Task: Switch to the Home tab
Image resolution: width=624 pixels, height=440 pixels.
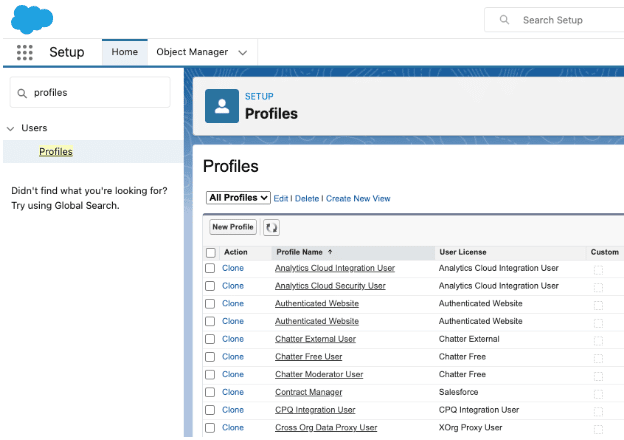Action: [x=125, y=52]
